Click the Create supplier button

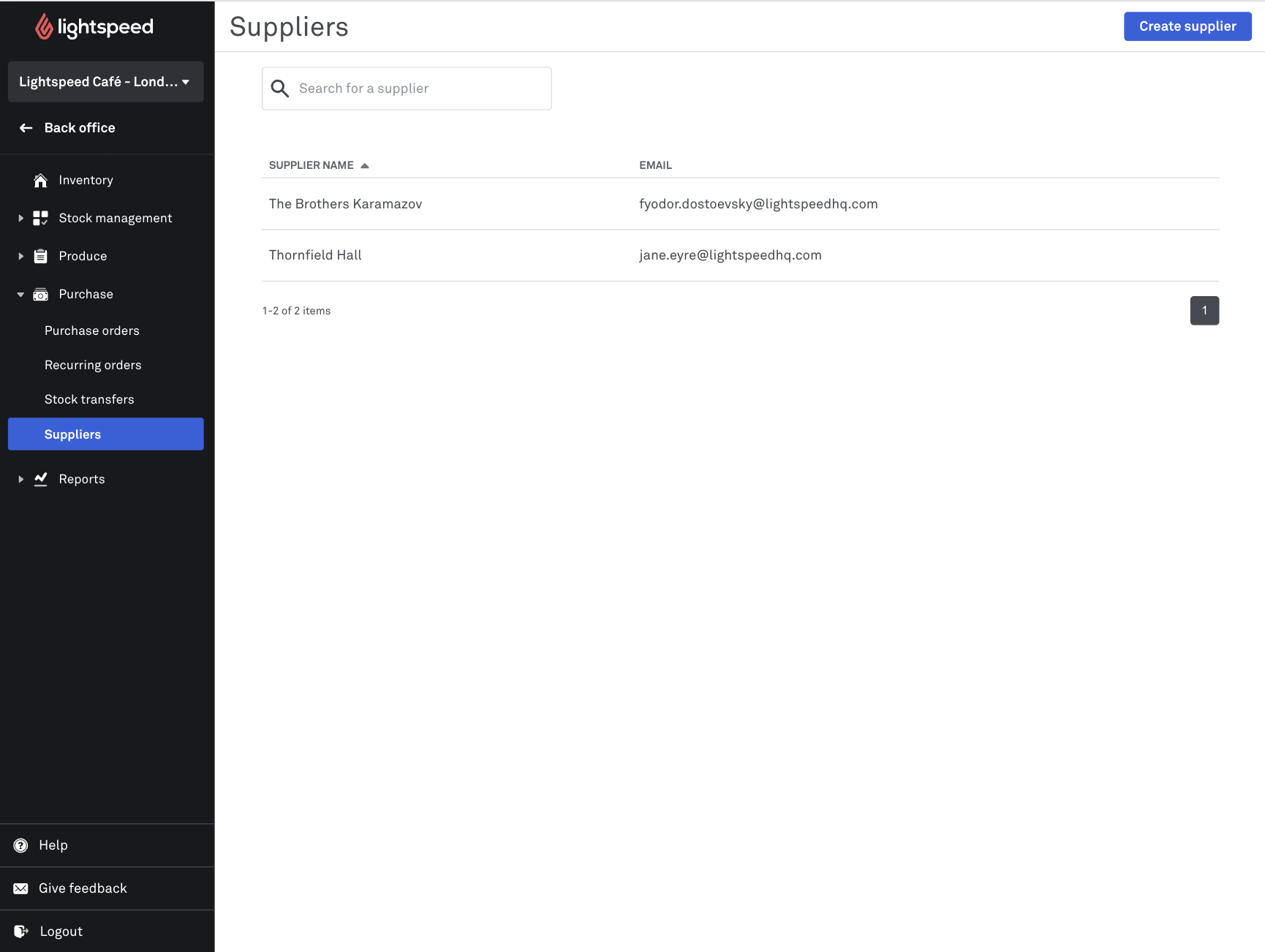click(1186, 26)
